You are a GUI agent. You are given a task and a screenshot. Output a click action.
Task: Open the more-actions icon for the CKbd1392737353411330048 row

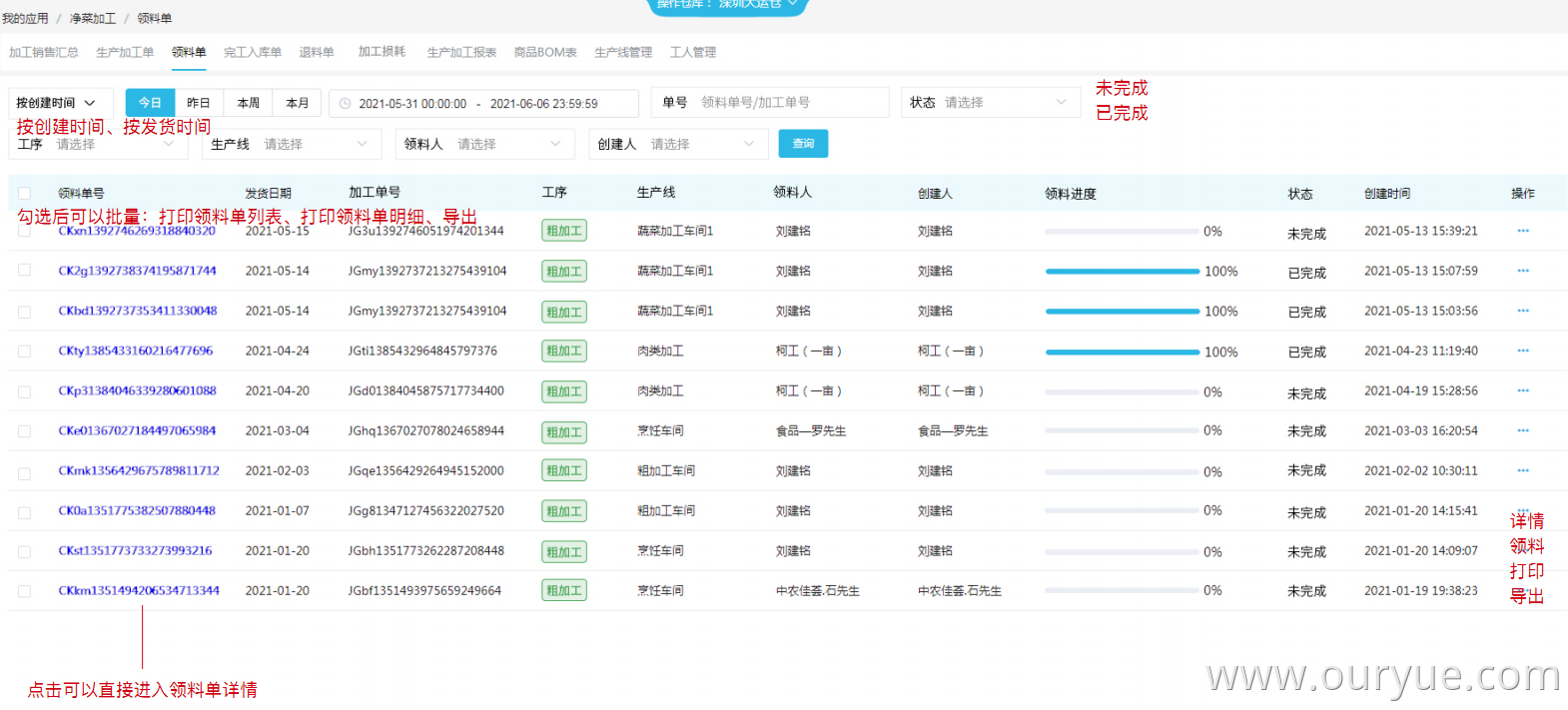[1522, 311]
